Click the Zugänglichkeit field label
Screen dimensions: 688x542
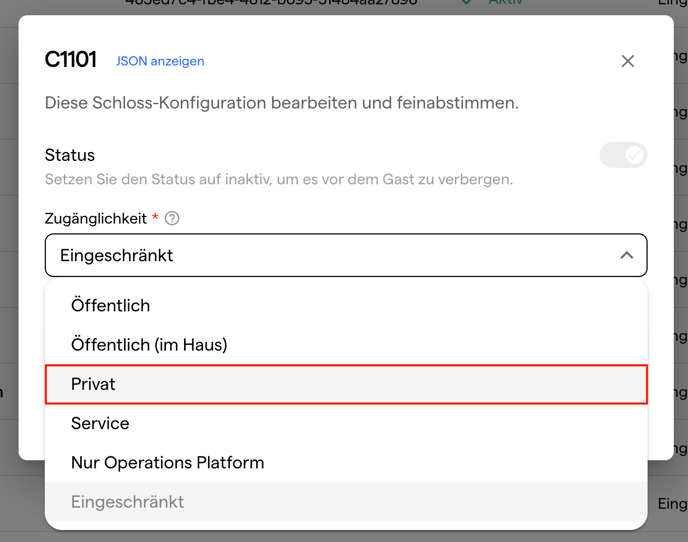tap(96, 218)
